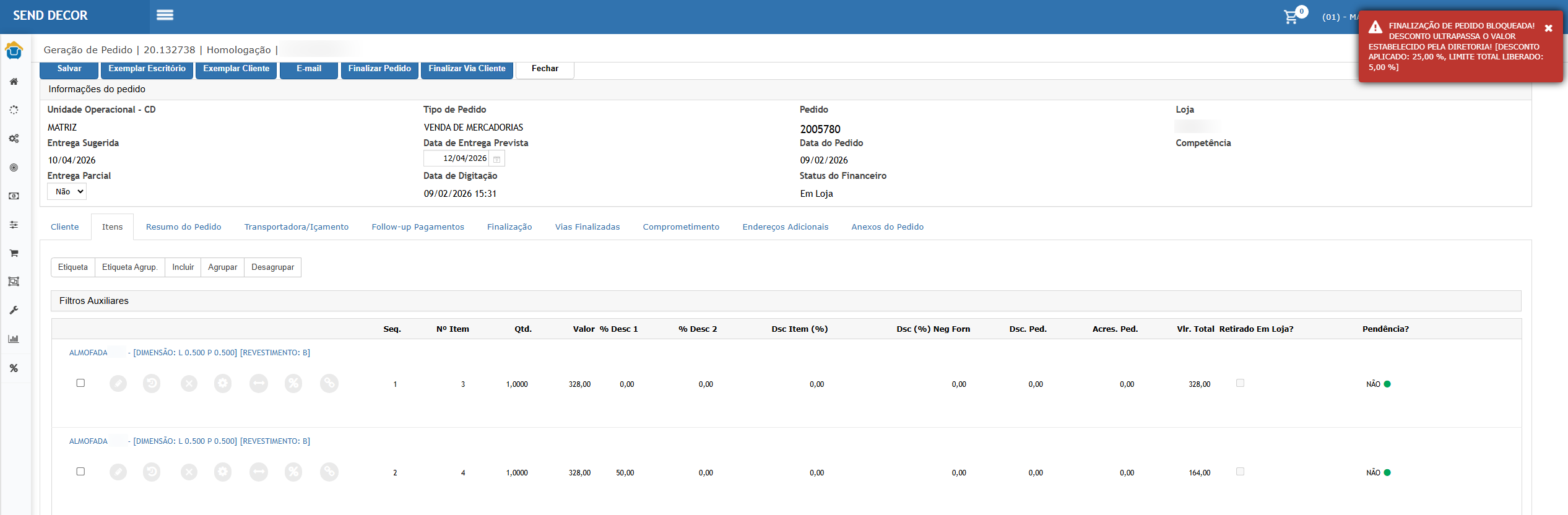Open calendar picker for Data de Entrega Prevista
The image size is (1568, 515).
[496, 159]
